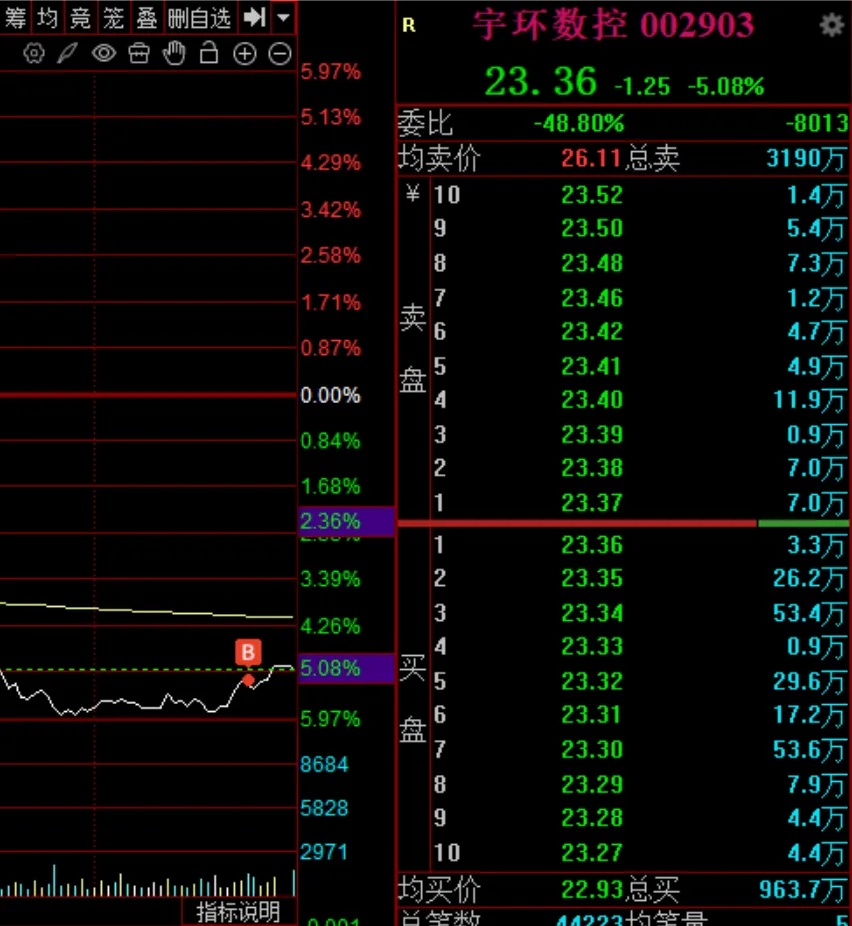Click the 叠 overlay button
The width and height of the screenshot is (852, 926).
click(x=147, y=17)
